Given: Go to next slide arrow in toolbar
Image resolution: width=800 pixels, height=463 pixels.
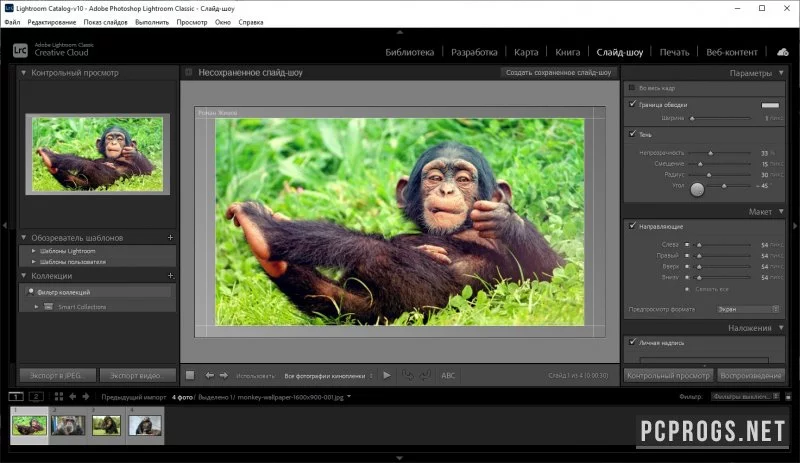Looking at the screenshot, I should point(224,375).
